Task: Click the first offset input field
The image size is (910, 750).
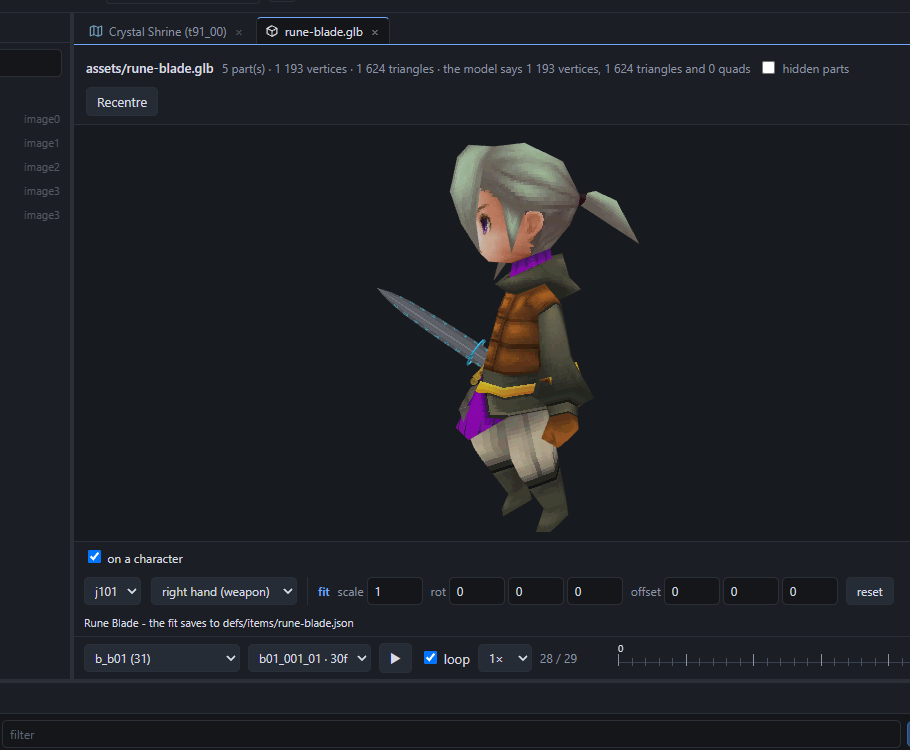Action: [x=692, y=592]
